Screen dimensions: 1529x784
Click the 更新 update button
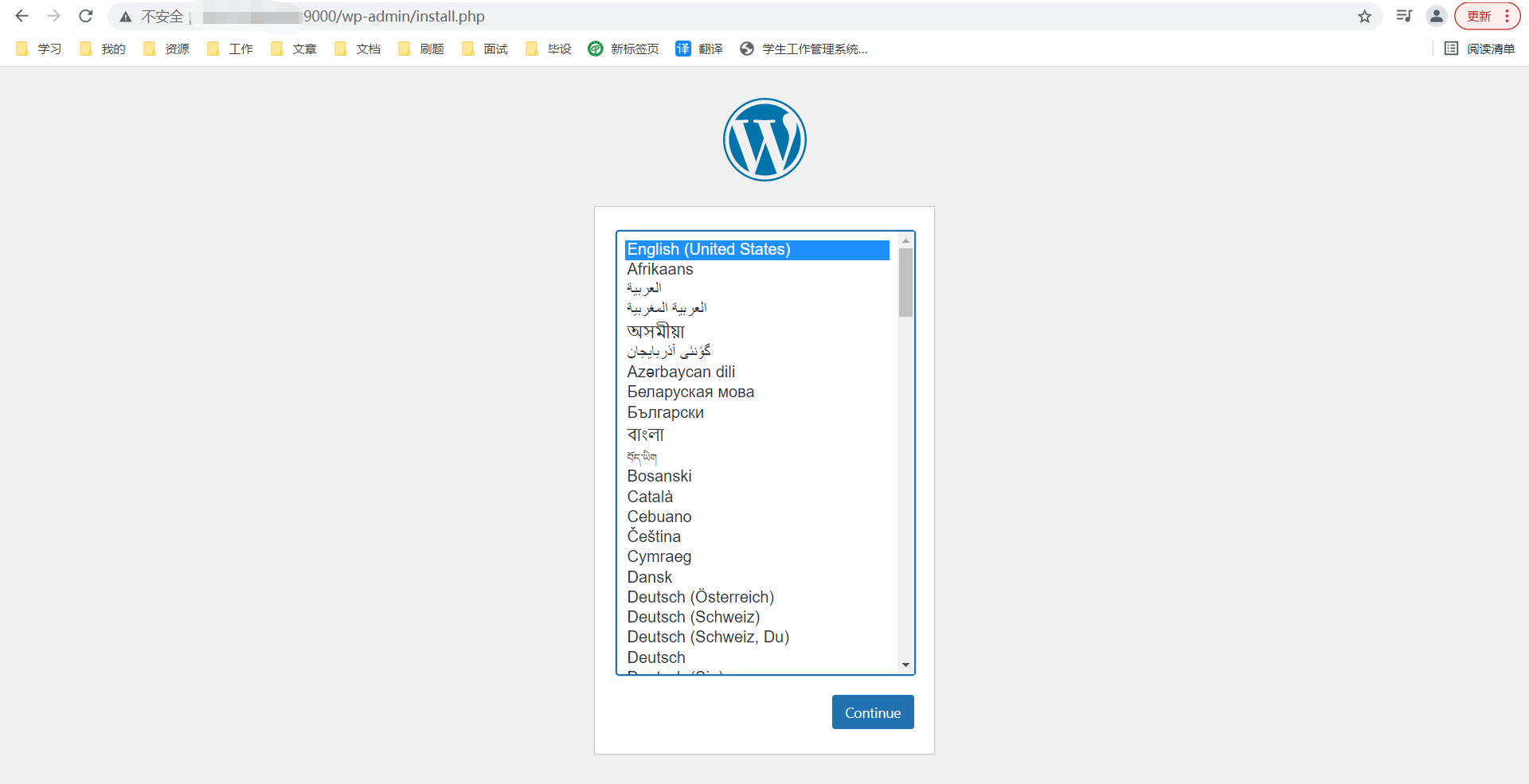pos(1479,16)
